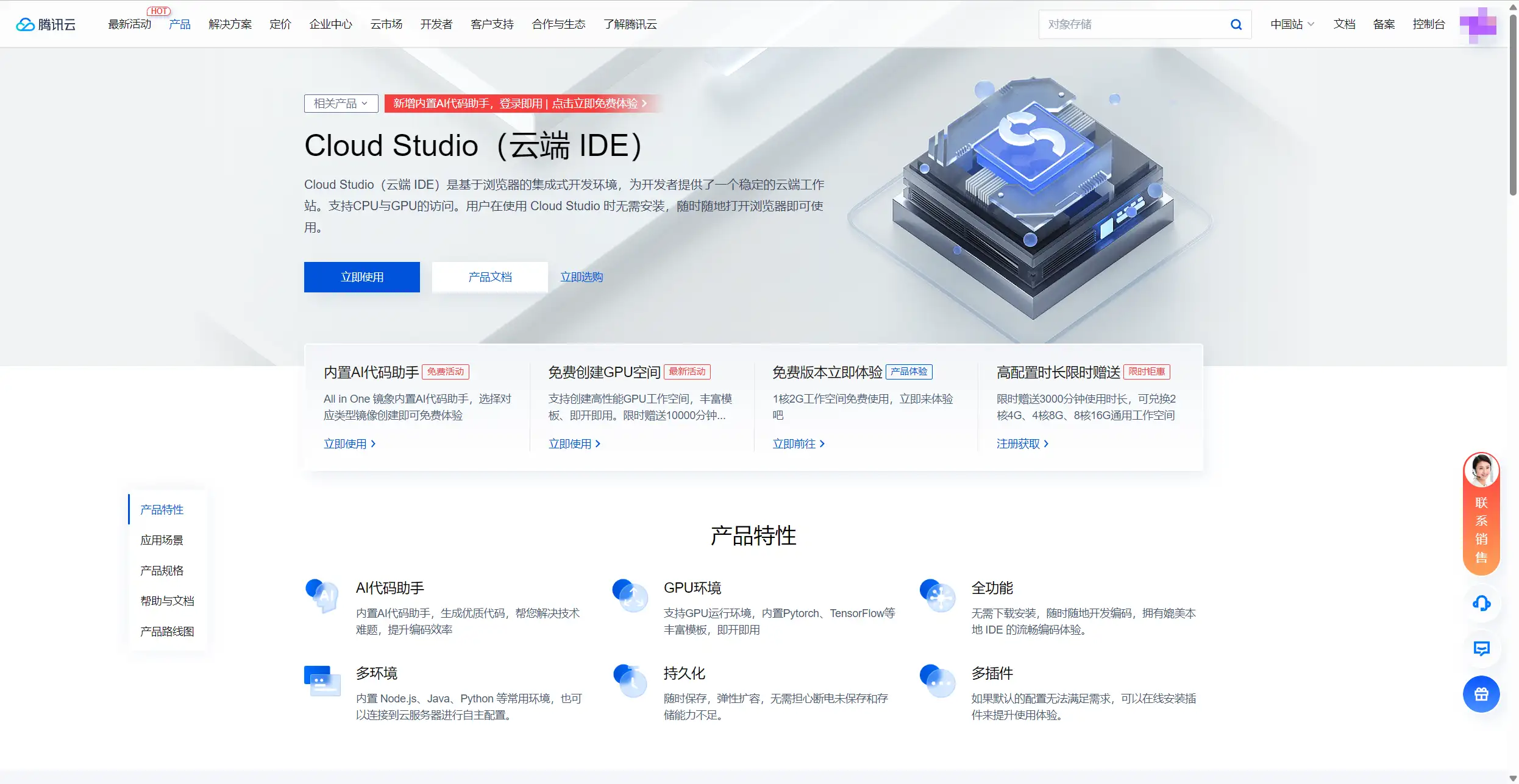
Task: Click the 联系销售 floating contact panel
Action: (x=1482, y=527)
